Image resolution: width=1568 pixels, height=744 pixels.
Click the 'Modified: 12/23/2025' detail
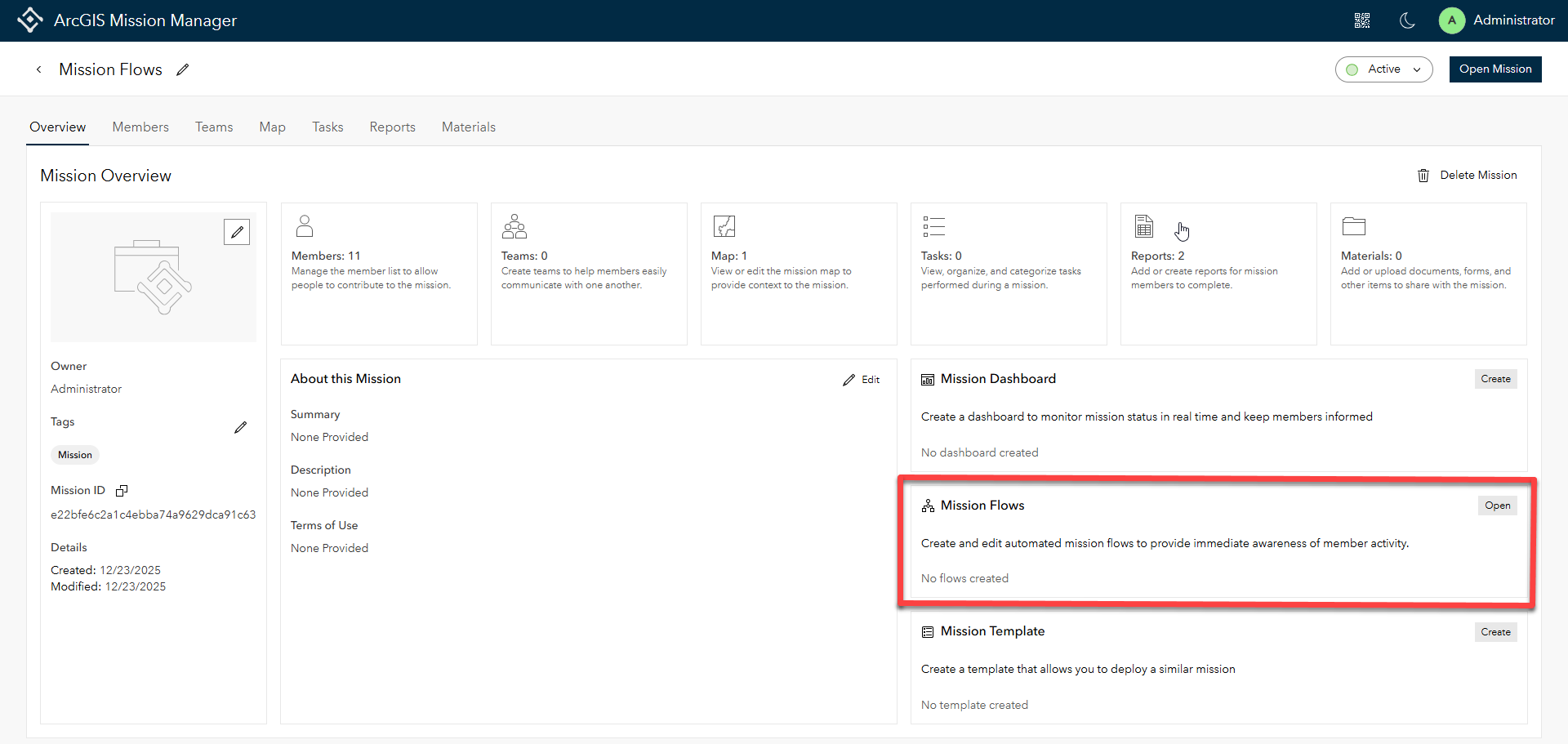(x=109, y=586)
